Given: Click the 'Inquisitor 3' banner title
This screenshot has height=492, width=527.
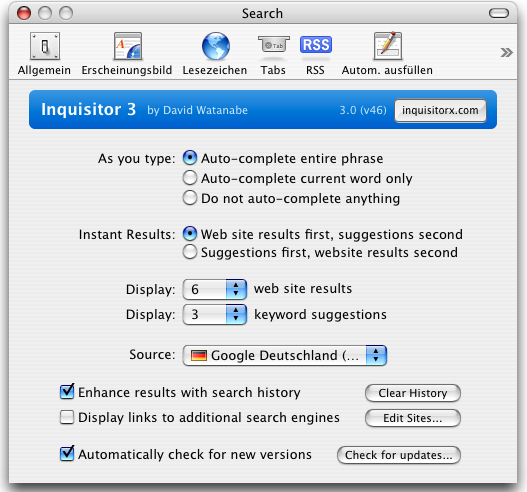Looking at the screenshot, I should [x=88, y=109].
